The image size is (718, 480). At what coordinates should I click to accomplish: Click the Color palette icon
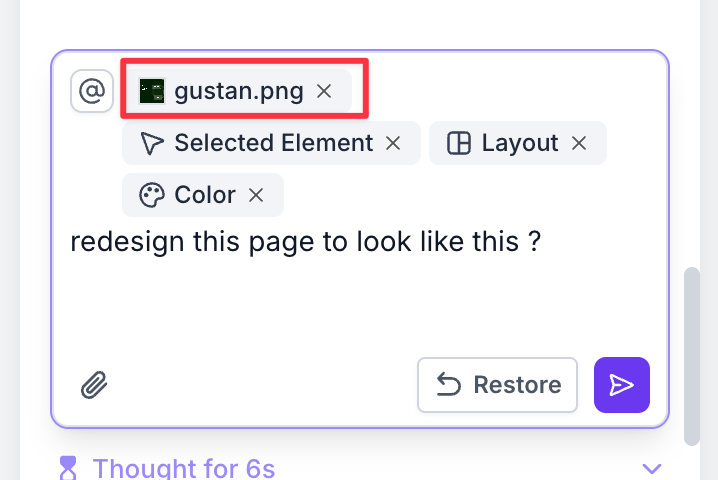coord(152,195)
